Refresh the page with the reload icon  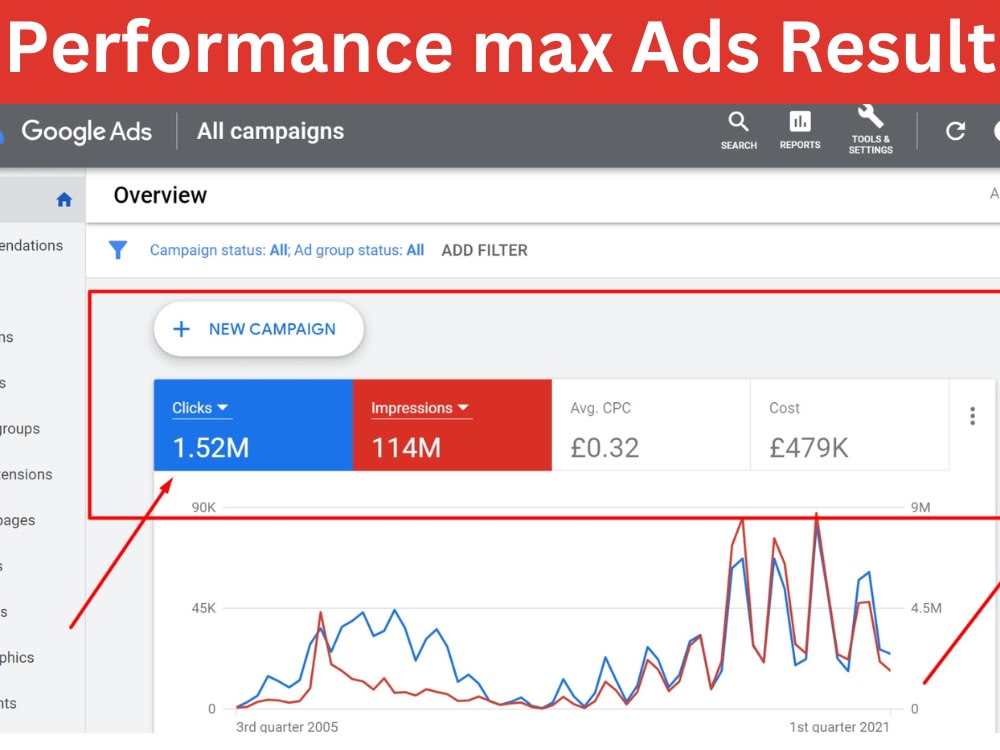pyautogui.click(x=955, y=131)
